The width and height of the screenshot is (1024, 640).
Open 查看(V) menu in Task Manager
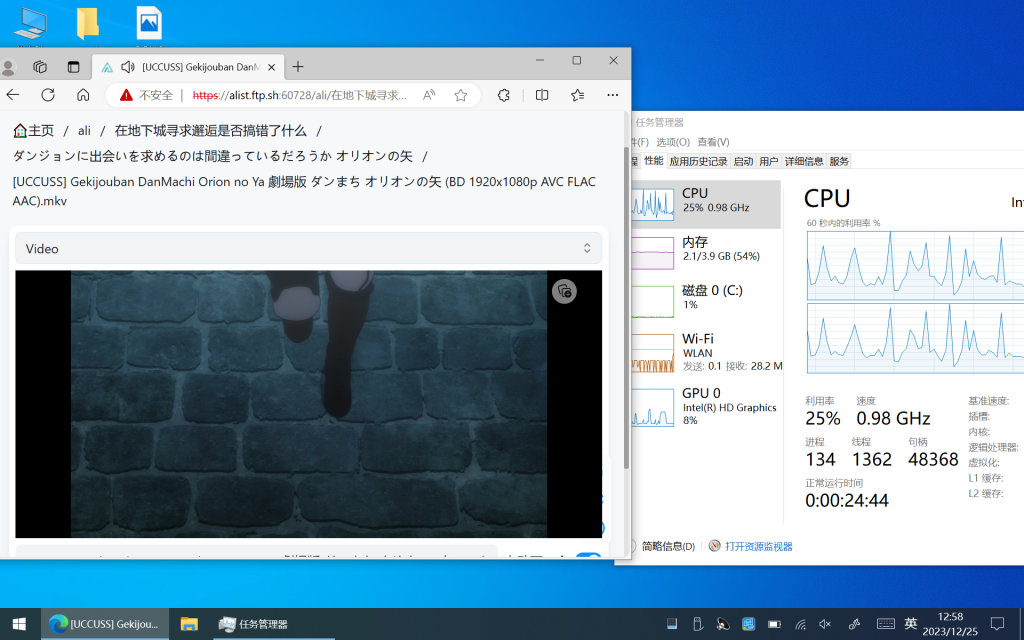[x=713, y=142]
